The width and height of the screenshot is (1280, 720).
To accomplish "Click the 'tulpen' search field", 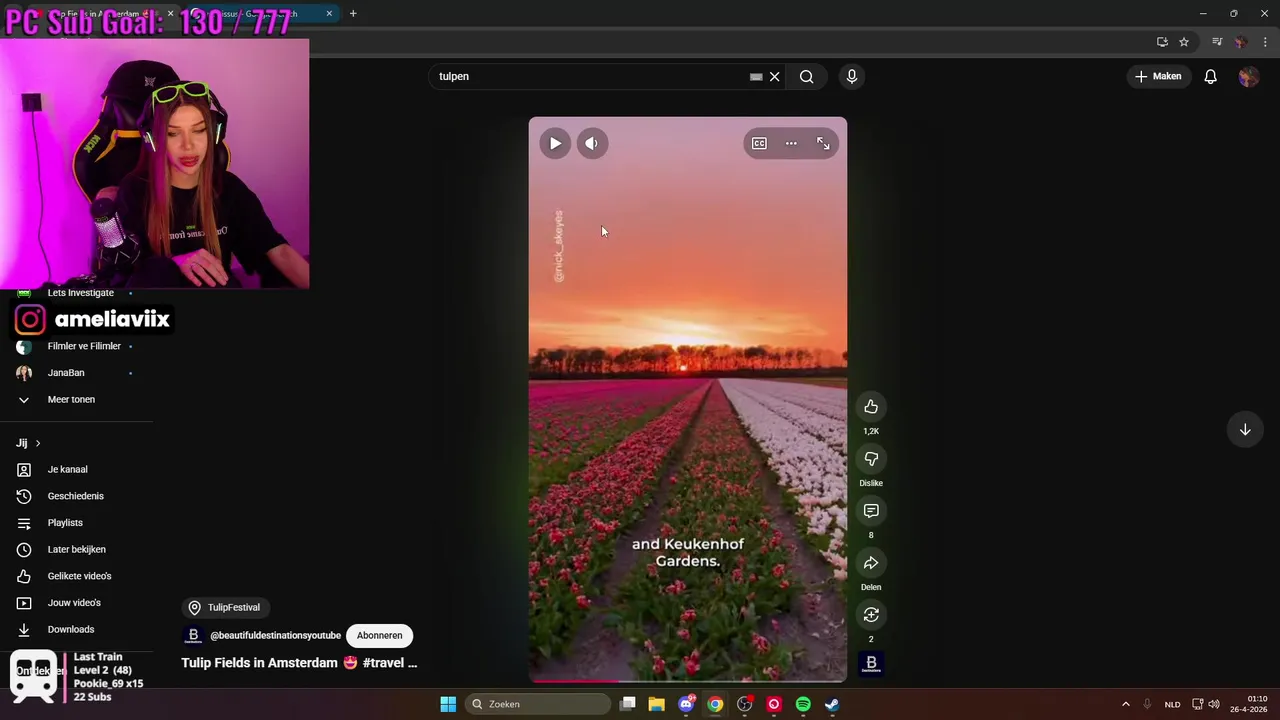I will point(590,76).
